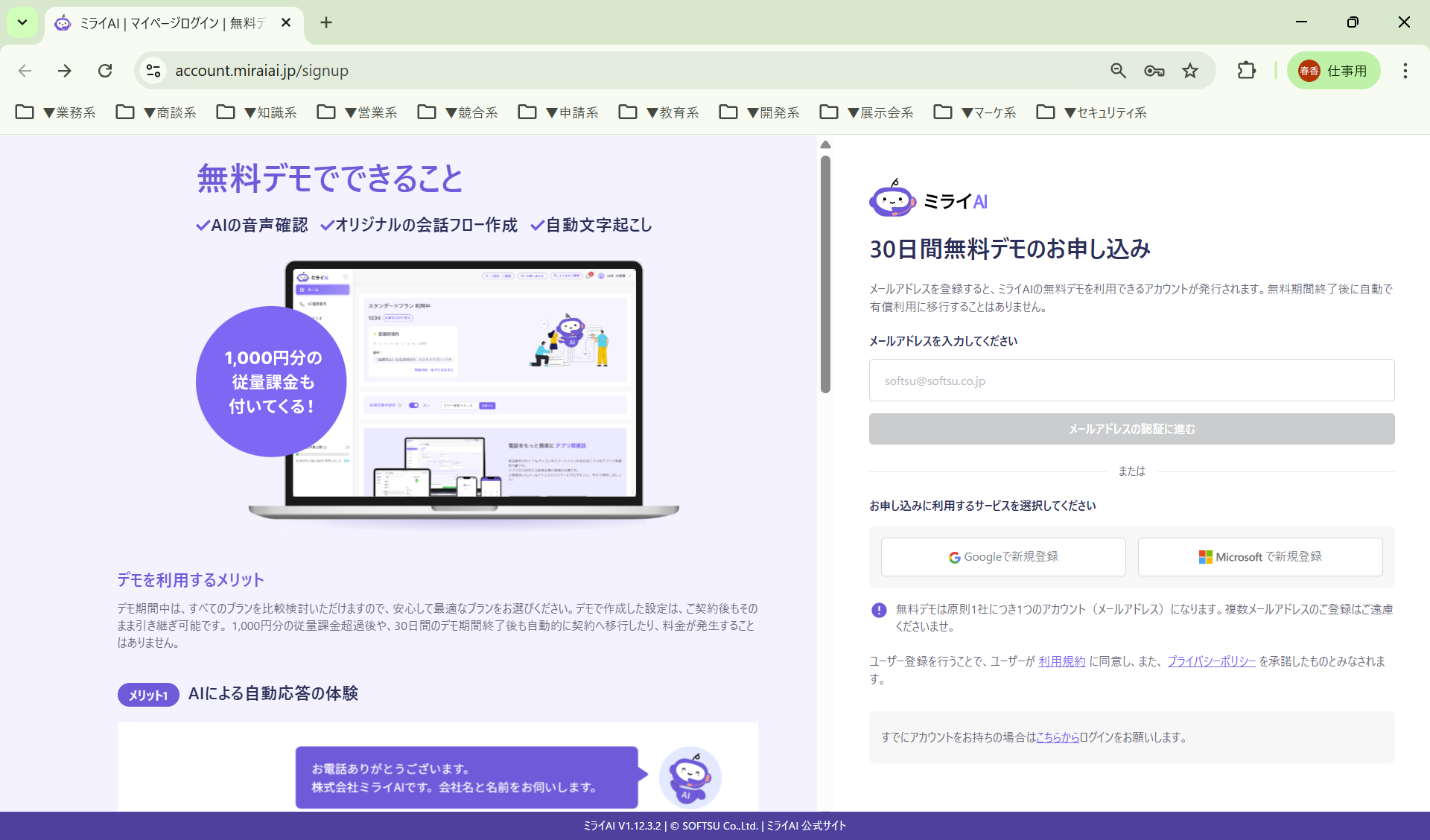Minimize the browser window

point(1302,22)
